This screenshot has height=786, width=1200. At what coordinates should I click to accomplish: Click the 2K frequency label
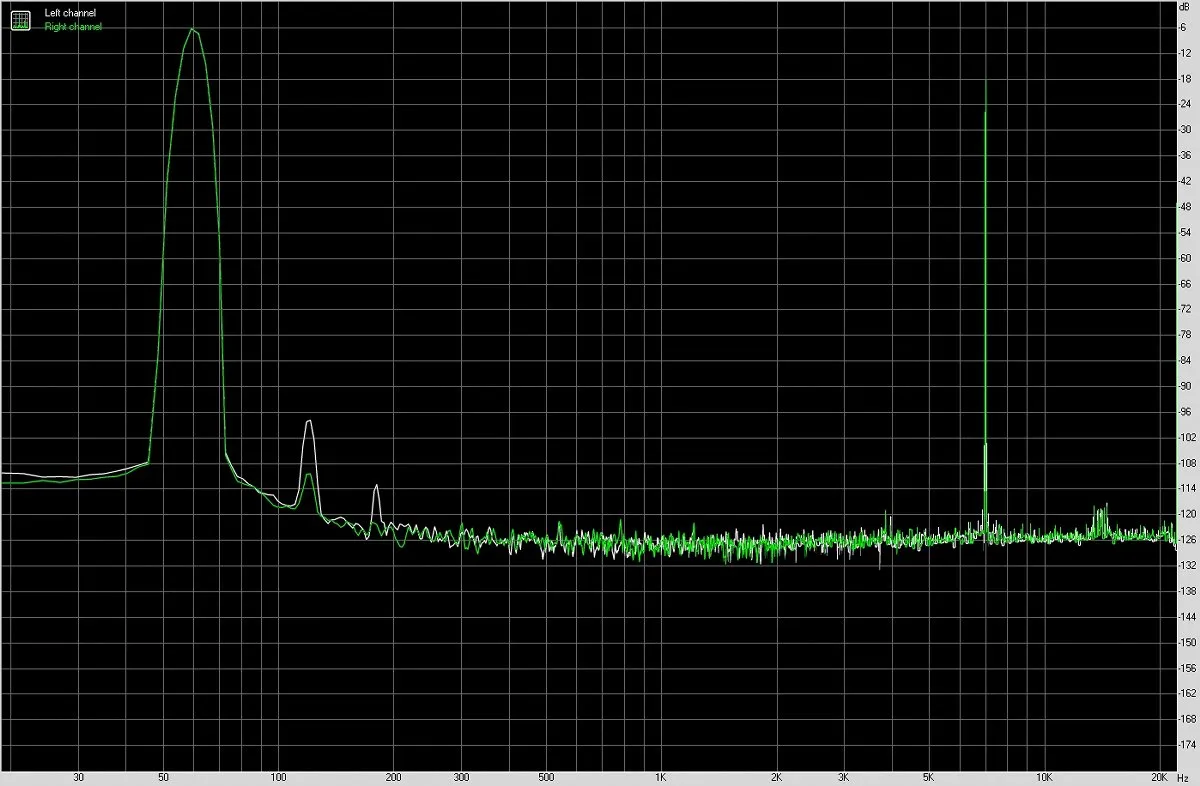pyautogui.click(x=776, y=777)
